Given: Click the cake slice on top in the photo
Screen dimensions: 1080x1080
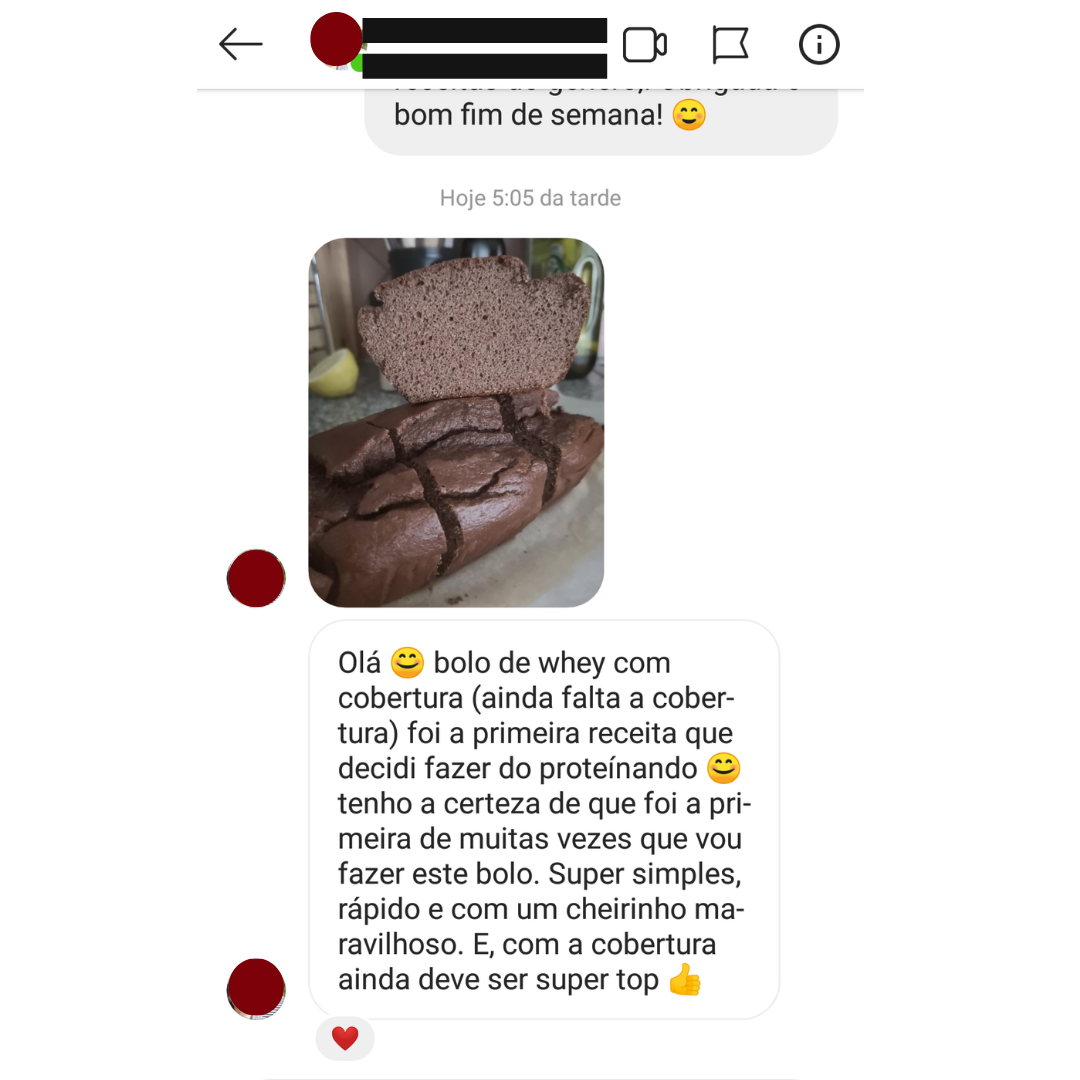Looking at the screenshot, I should tap(474, 329).
